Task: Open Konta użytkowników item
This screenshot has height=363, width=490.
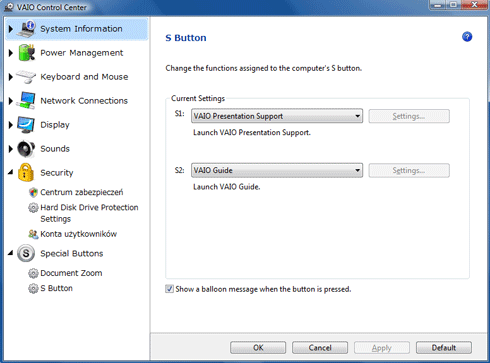Action: coord(79,234)
